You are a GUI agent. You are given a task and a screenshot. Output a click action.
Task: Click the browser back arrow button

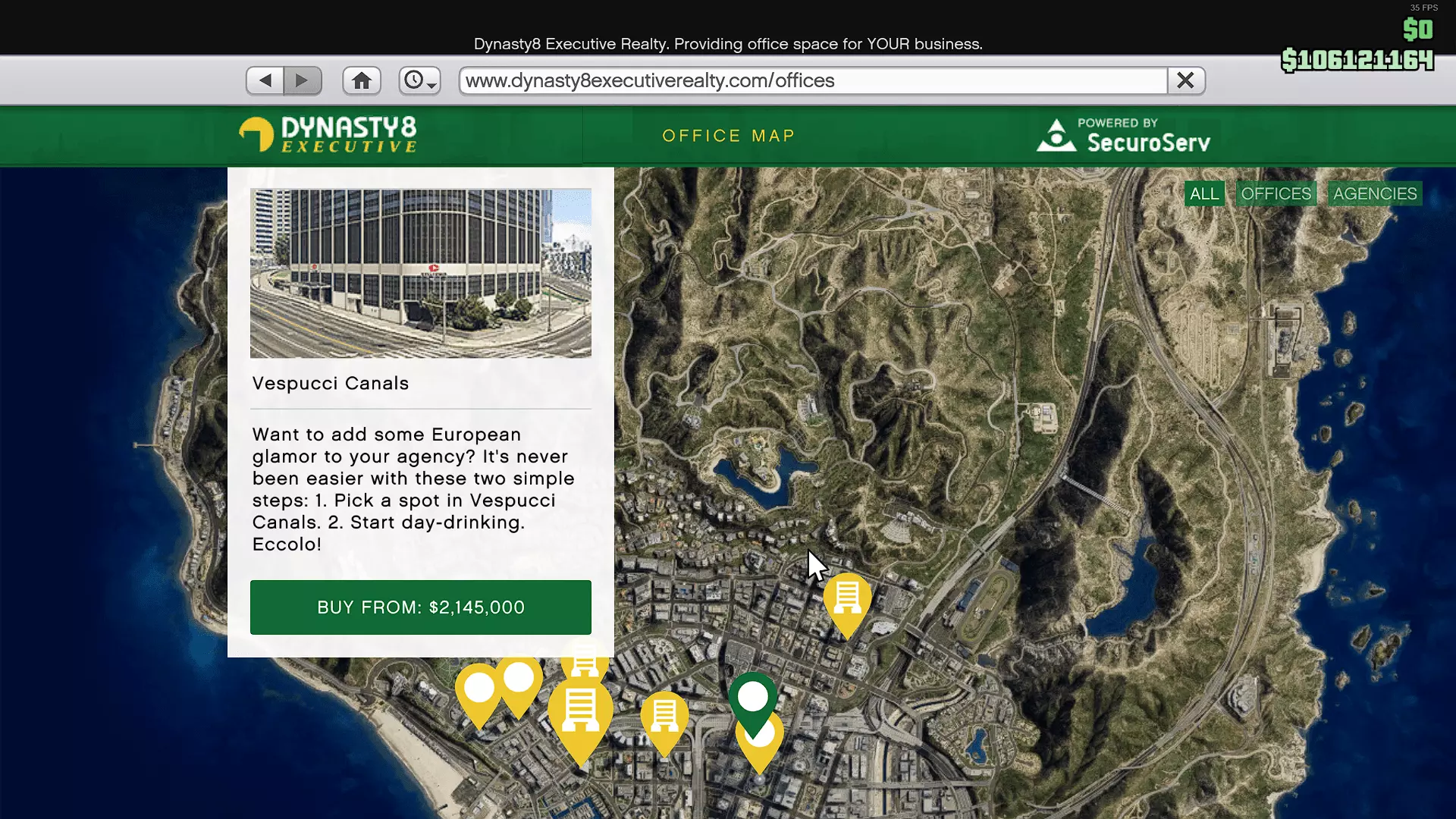click(265, 80)
